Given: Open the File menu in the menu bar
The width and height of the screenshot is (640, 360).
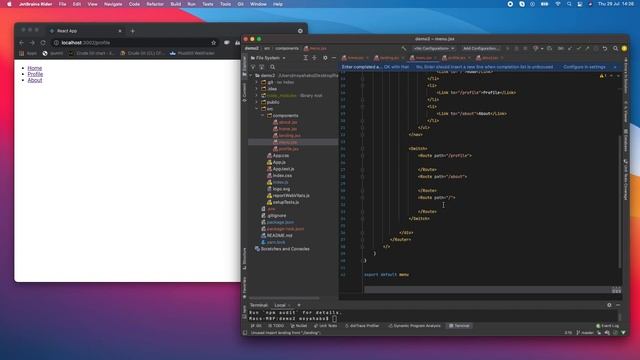Looking at the screenshot, I should coord(62,4).
